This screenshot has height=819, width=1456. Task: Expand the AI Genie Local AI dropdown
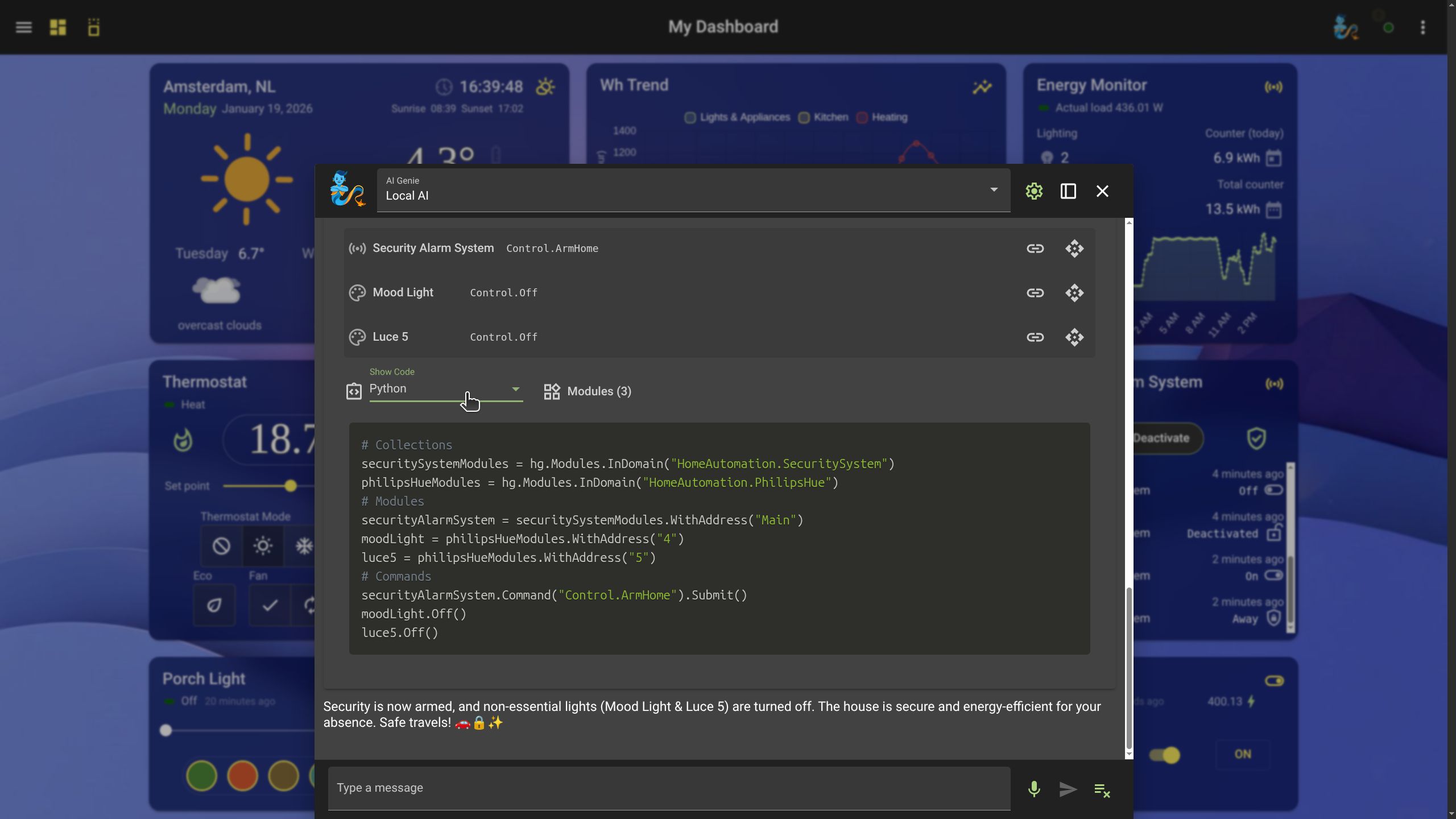tap(993, 190)
